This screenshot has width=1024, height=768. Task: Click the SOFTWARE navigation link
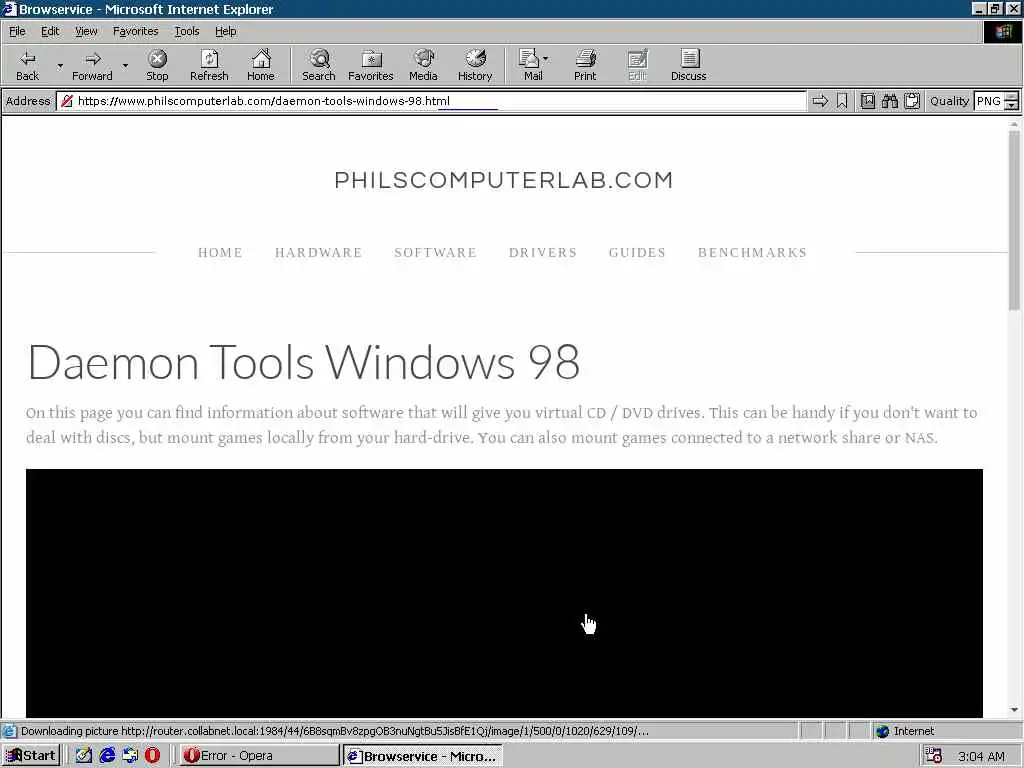[x=435, y=253]
